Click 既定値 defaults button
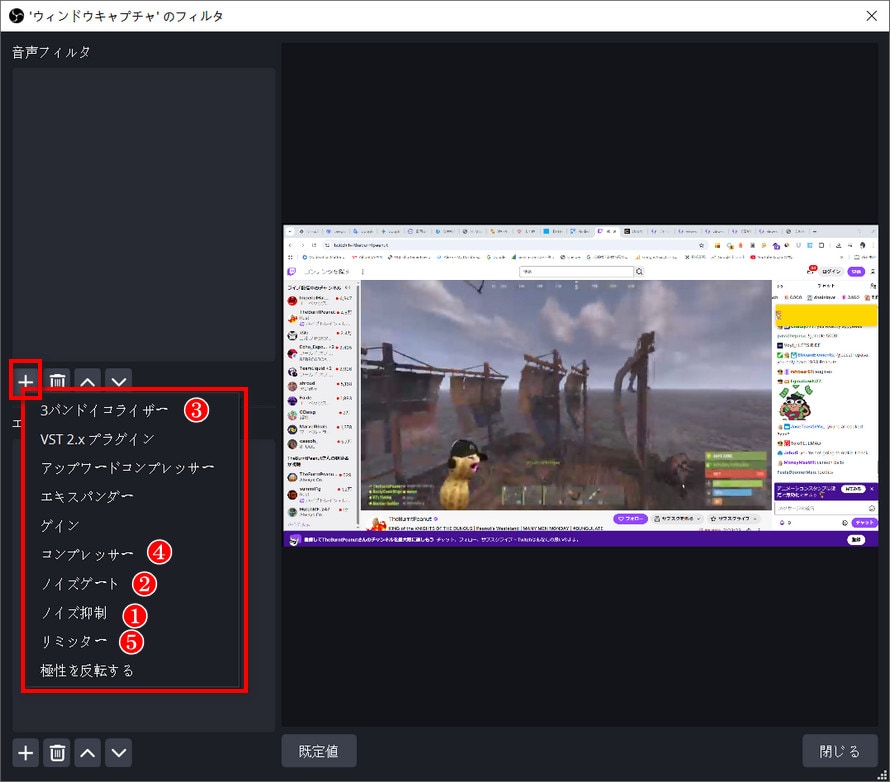The width and height of the screenshot is (890, 782). (319, 751)
